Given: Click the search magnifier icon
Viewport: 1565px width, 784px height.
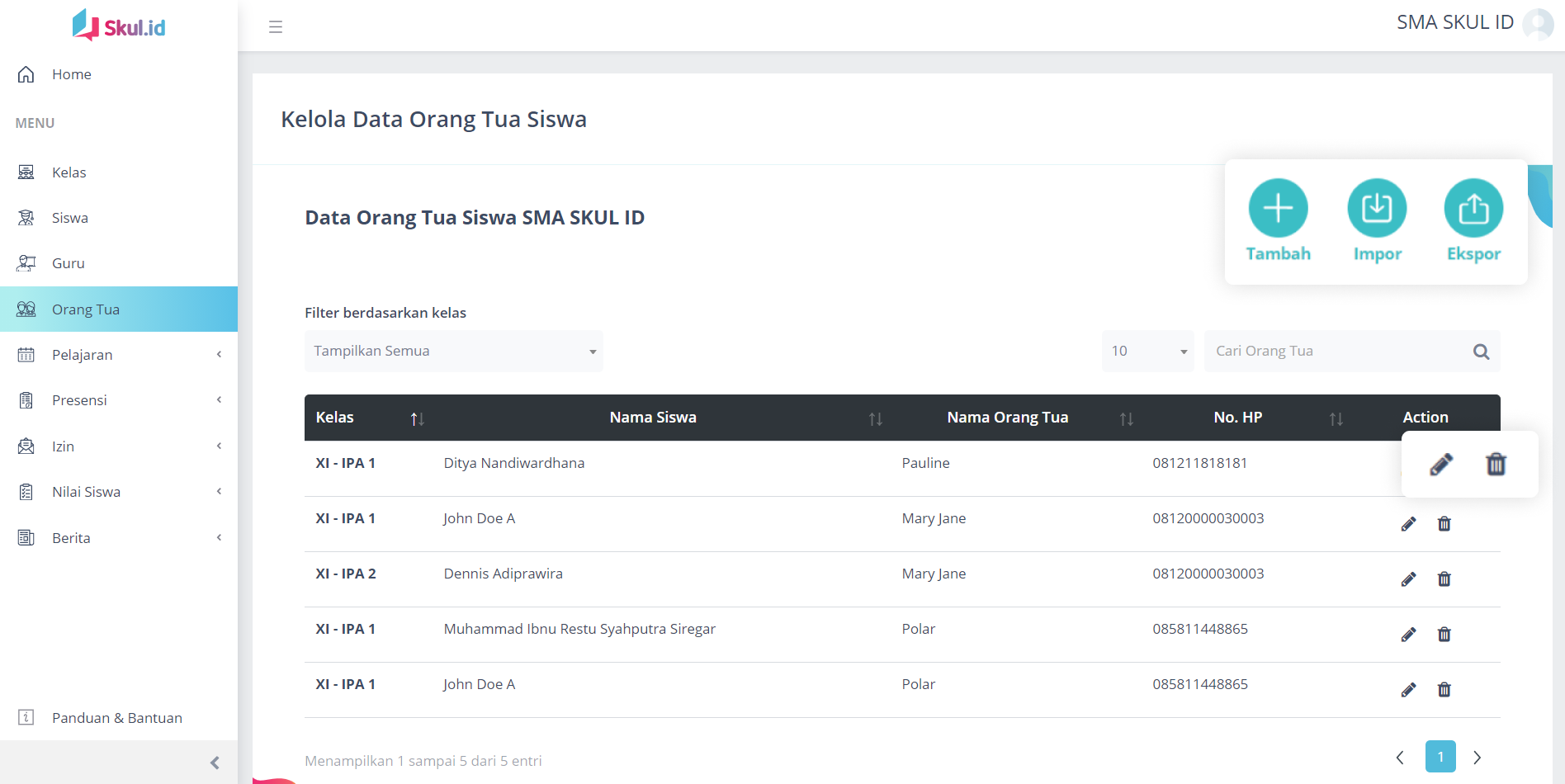Looking at the screenshot, I should (x=1481, y=352).
